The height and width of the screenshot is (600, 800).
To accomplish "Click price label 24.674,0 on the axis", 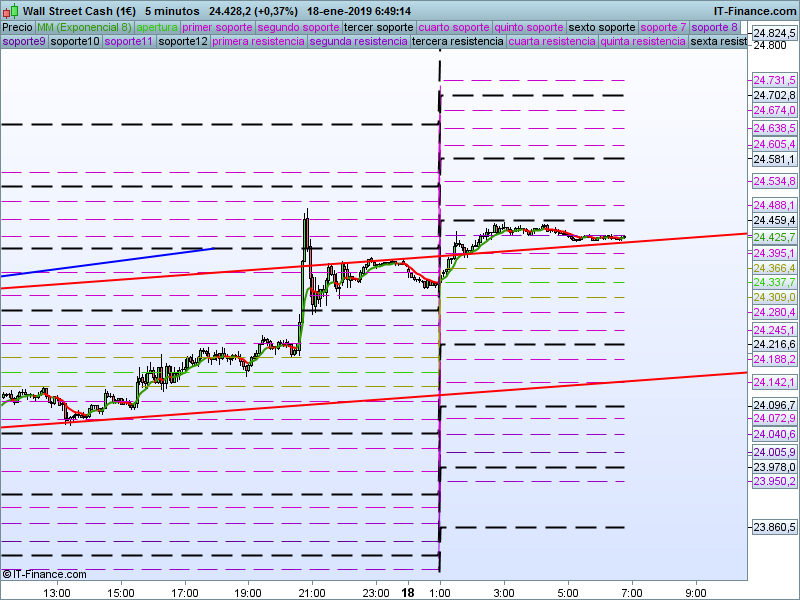I will (774, 110).
